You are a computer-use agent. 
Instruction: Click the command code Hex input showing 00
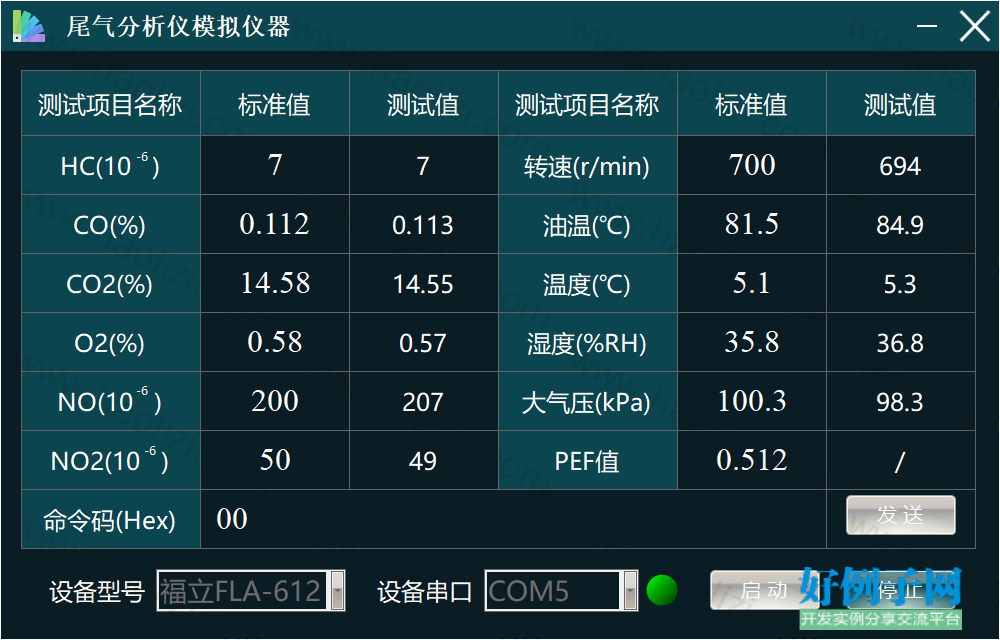pos(513,519)
